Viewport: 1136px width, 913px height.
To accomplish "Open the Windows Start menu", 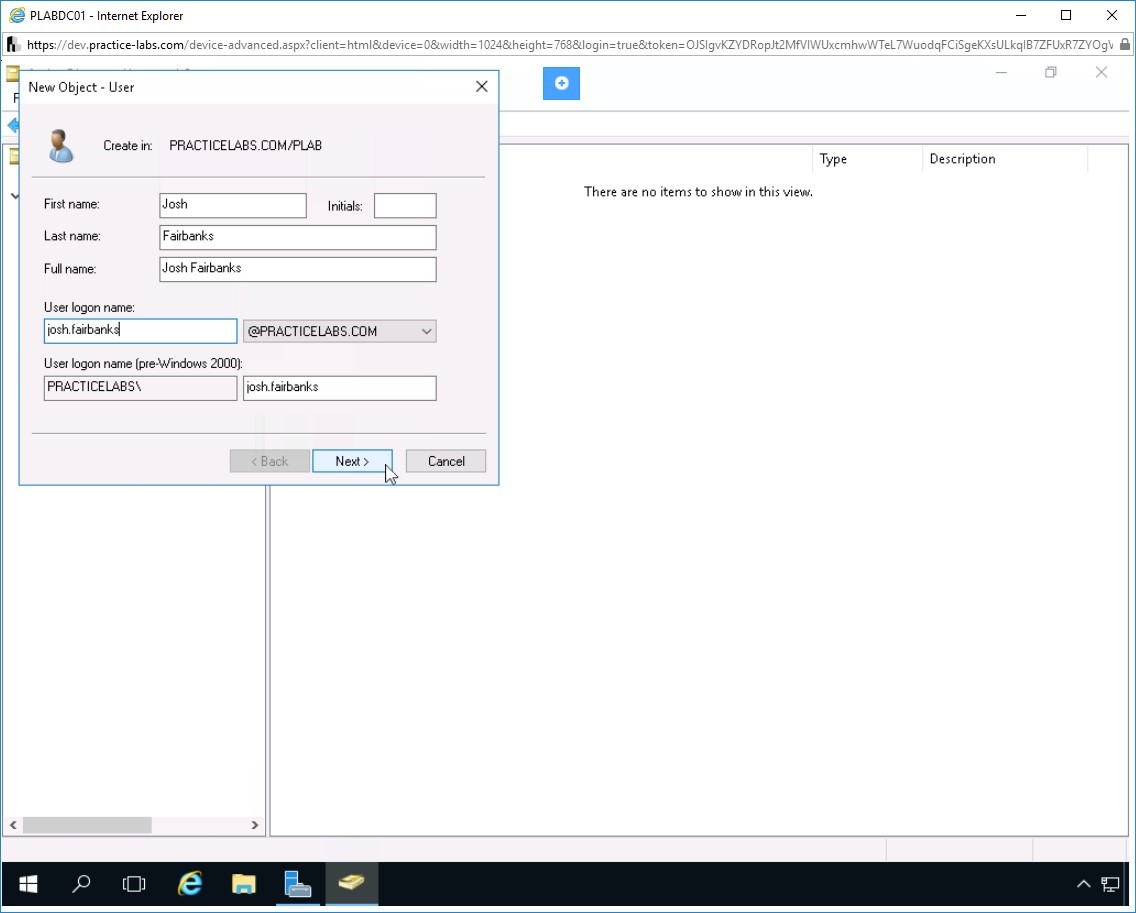I will click(28, 883).
